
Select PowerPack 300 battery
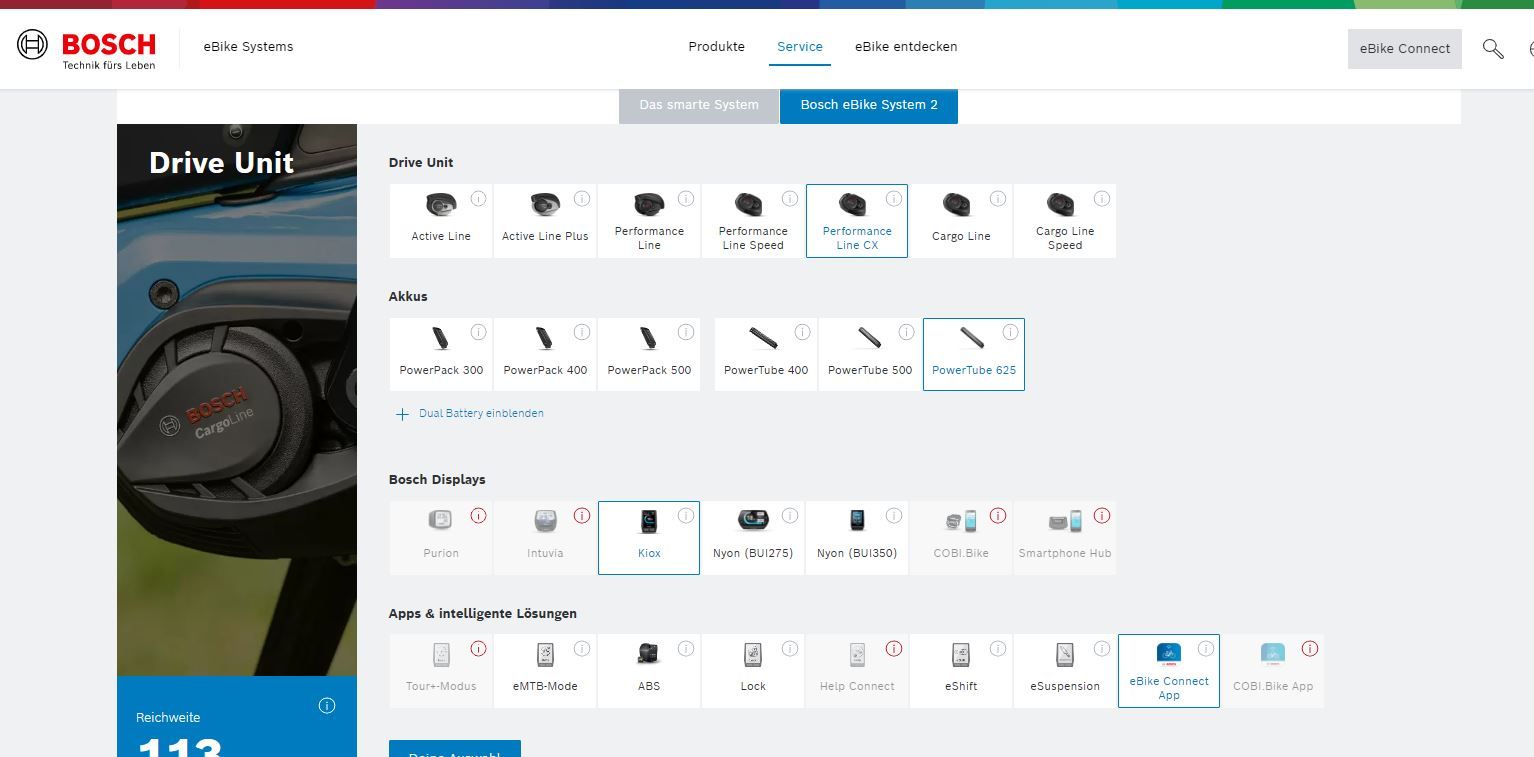pos(441,354)
